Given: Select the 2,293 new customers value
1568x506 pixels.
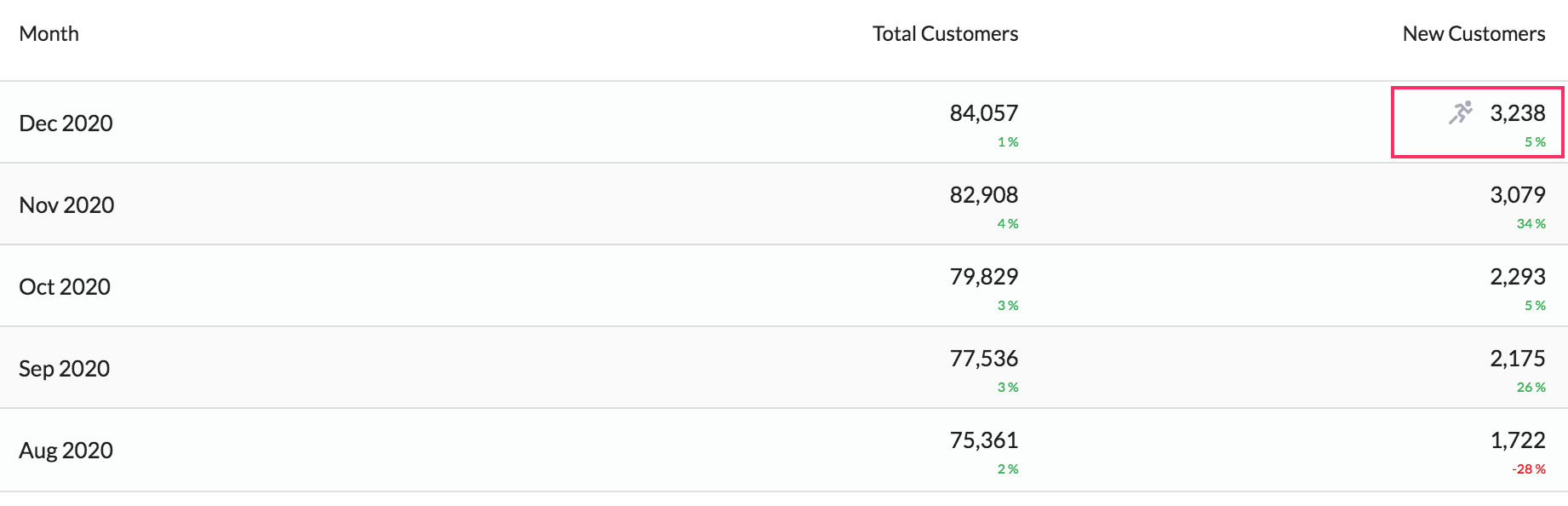Looking at the screenshot, I should [x=1517, y=277].
